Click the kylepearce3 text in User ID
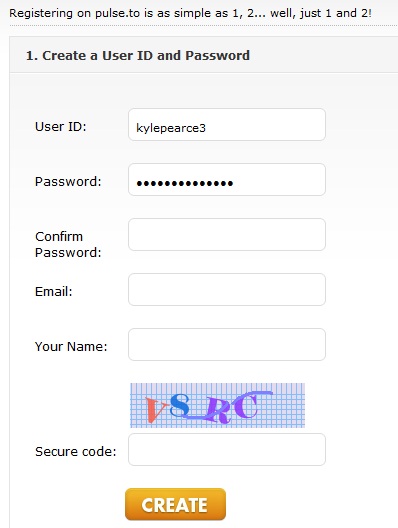Image resolution: width=398 pixels, height=528 pixels. (x=171, y=128)
